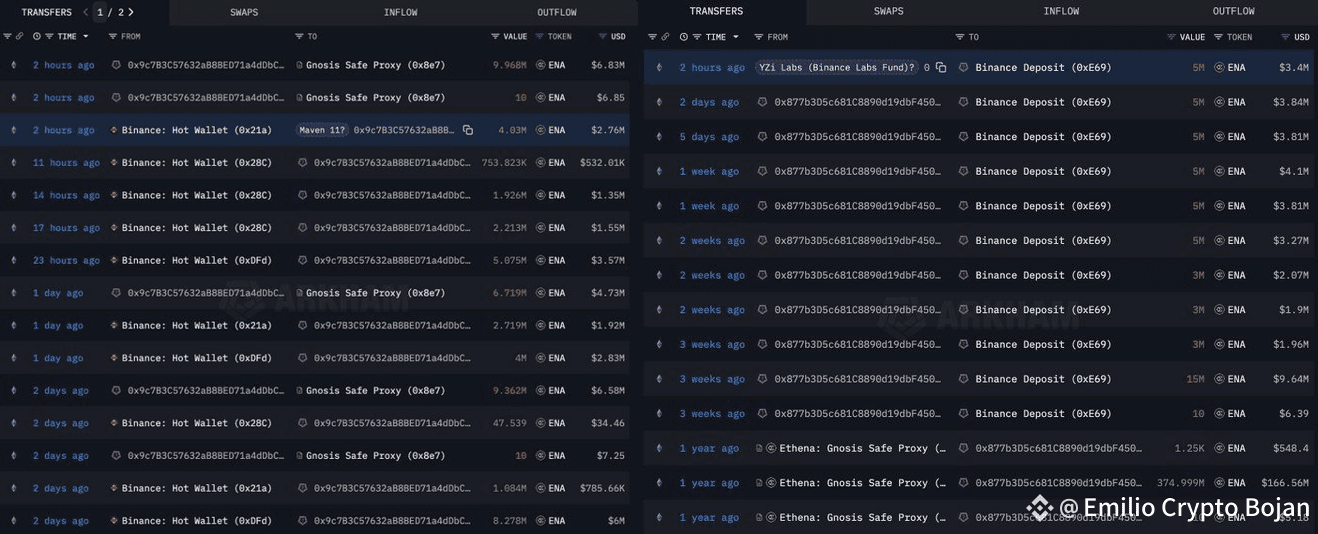Image resolution: width=1318 pixels, height=534 pixels.
Task: Open sender address in the $2.07M row
Action: 857,275
